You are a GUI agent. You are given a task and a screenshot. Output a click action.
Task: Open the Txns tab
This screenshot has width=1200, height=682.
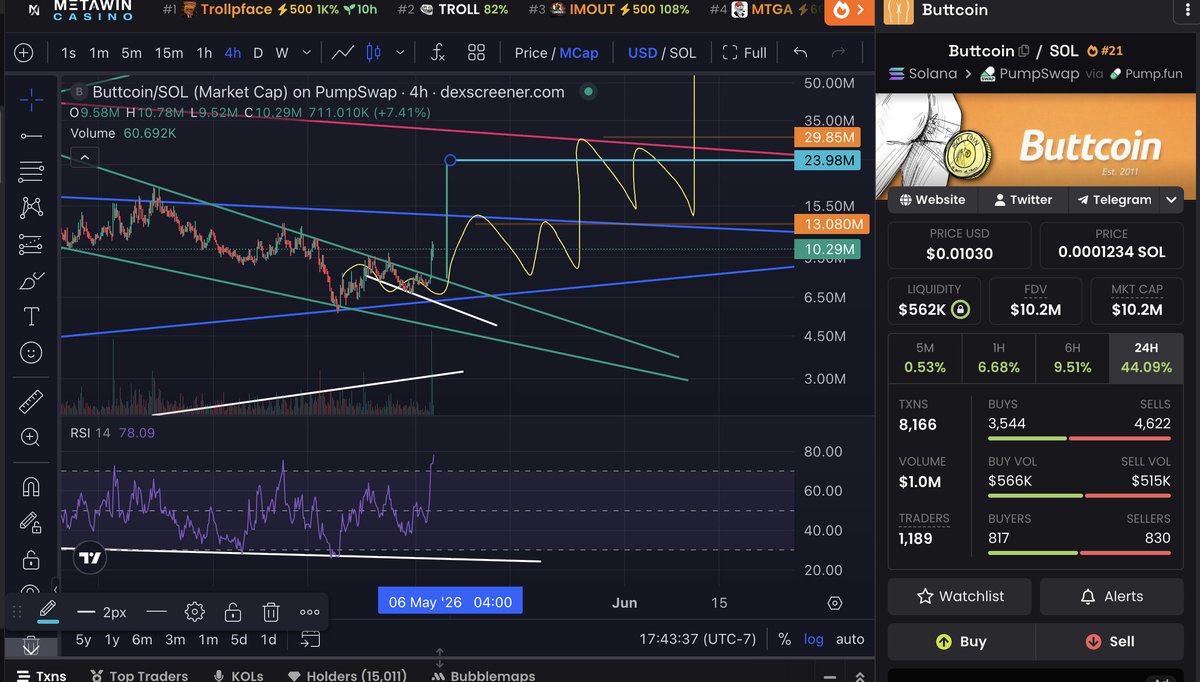[41, 675]
